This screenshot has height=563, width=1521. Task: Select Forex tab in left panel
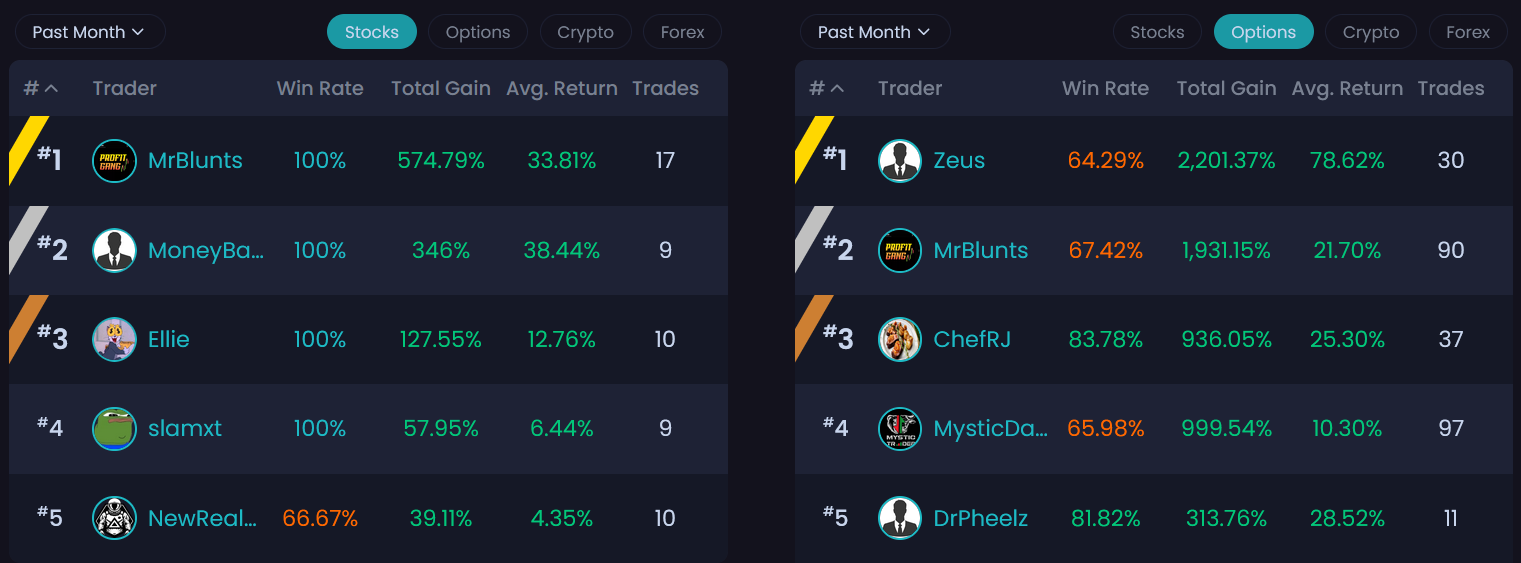coord(682,32)
